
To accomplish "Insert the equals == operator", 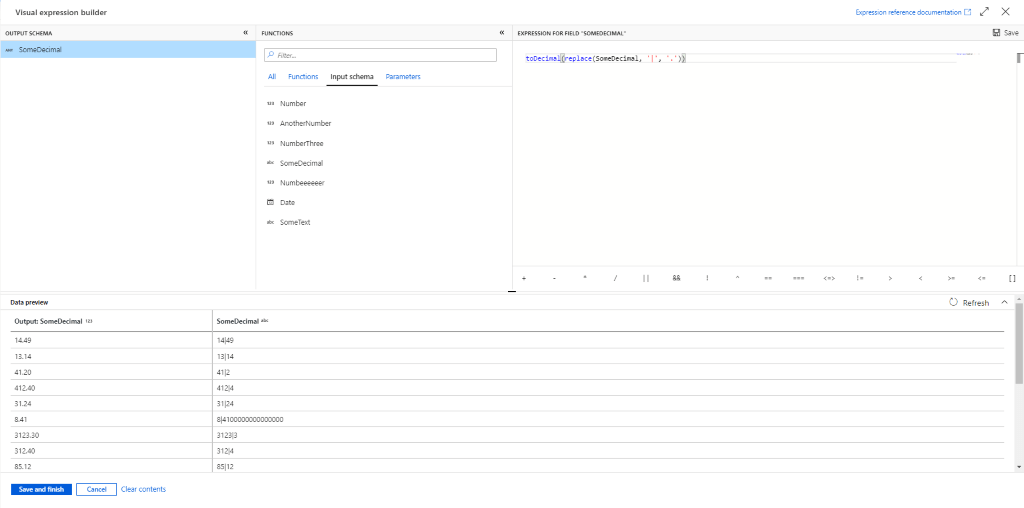I will tap(768, 278).
